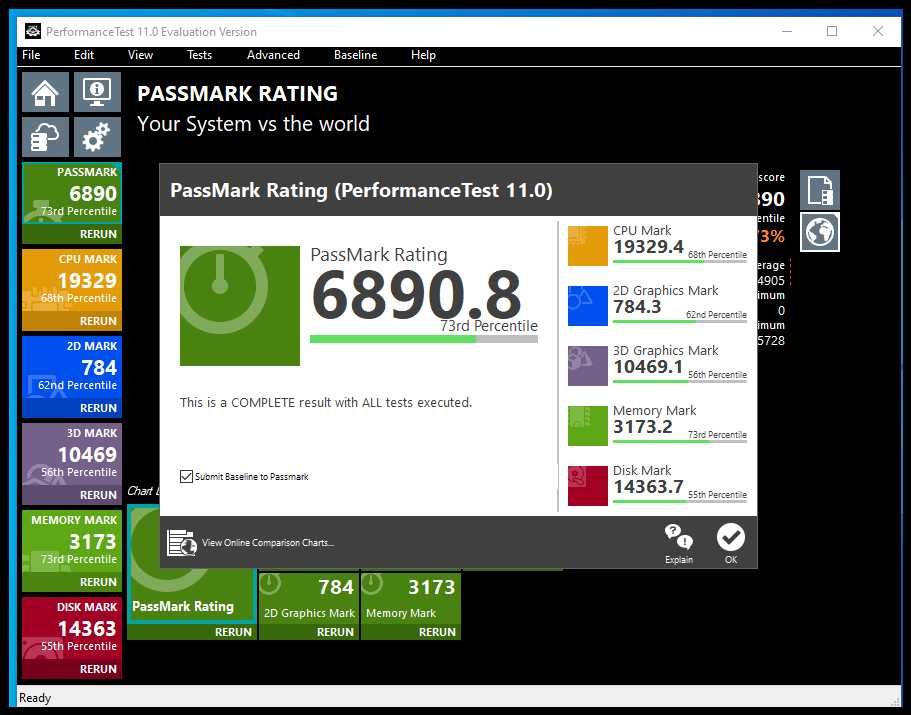Screen dimensions: 911x715
Task: Click the PerformanceTest app icon in title bar
Action: pyautogui.click(x=33, y=31)
